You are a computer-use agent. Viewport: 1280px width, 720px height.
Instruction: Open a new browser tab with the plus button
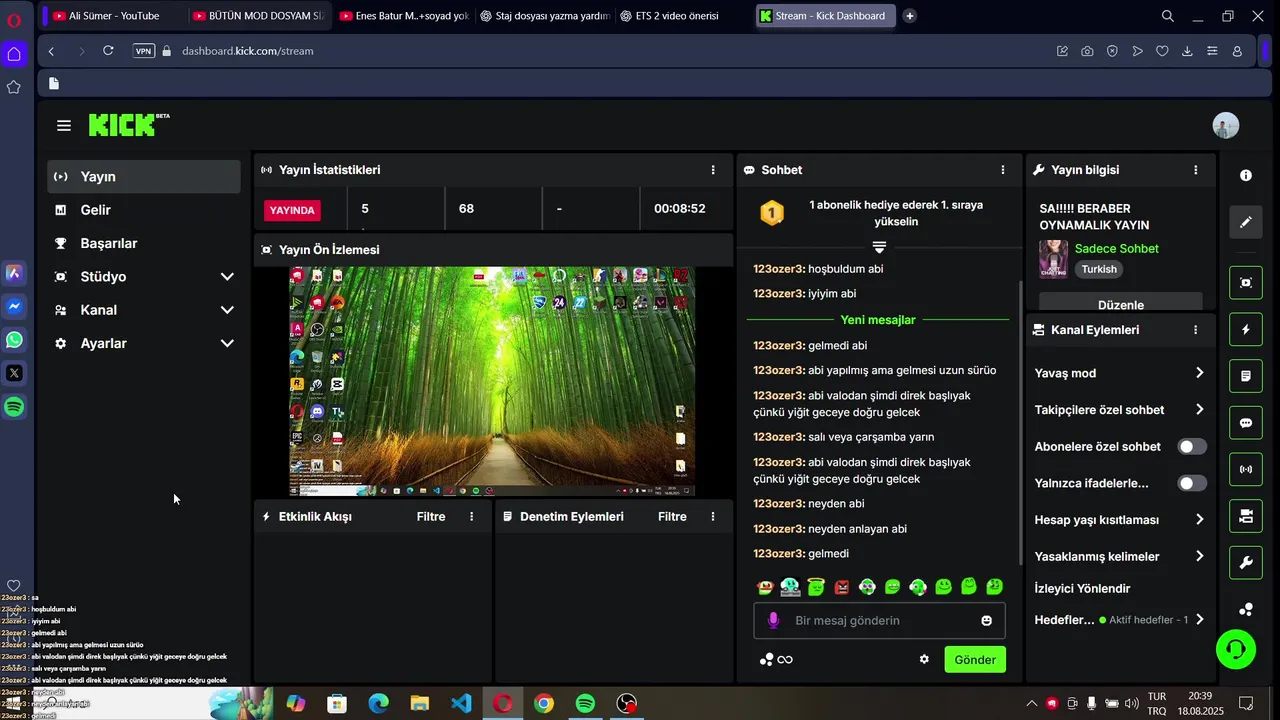click(909, 16)
